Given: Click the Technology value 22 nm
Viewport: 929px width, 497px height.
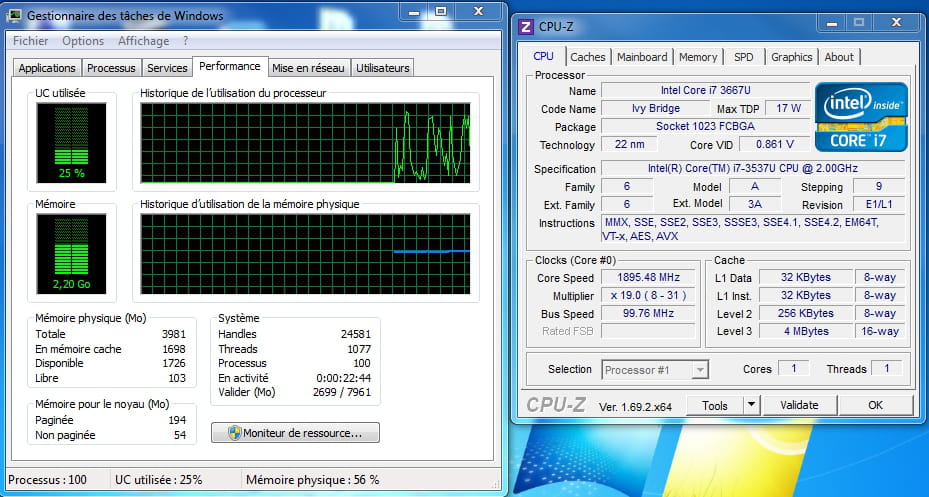Looking at the screenshot, I should tap(629, 145).
